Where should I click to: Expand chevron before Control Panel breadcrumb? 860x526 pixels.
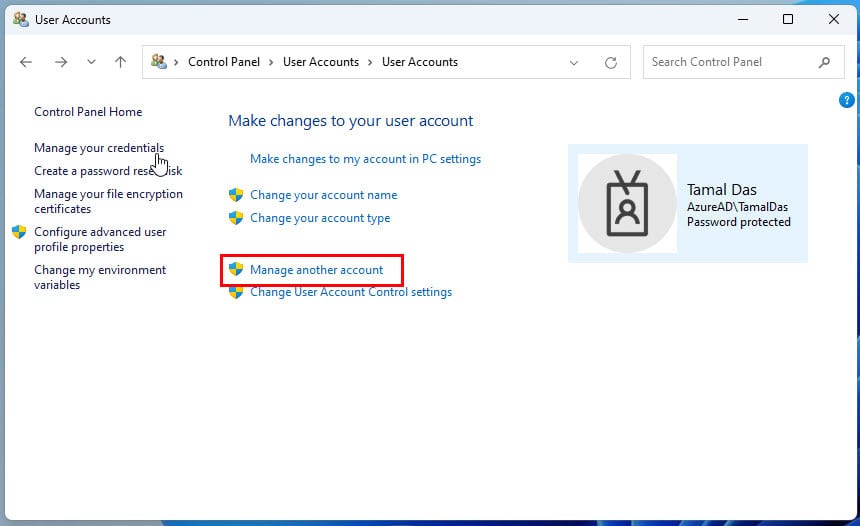click(x=176, y=63)
